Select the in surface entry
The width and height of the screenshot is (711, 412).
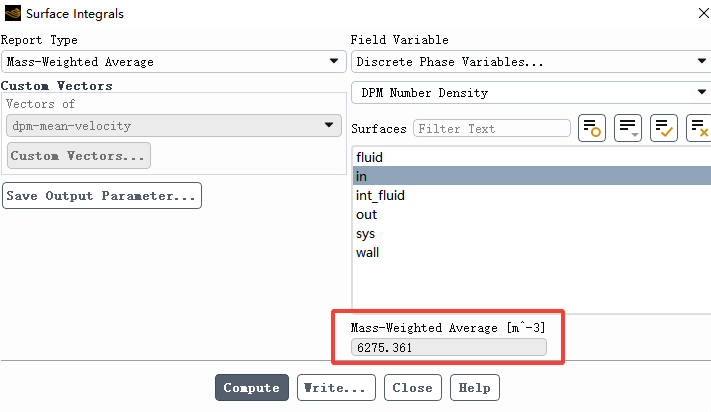(531, 176)
